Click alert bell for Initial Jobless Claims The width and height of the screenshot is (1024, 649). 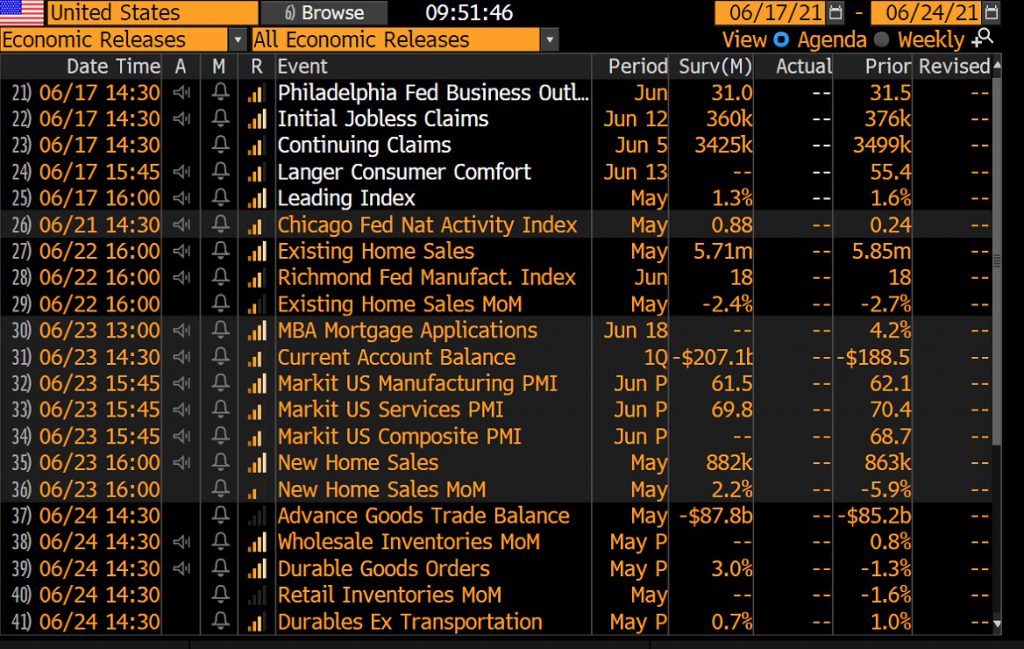pos(220,118)
